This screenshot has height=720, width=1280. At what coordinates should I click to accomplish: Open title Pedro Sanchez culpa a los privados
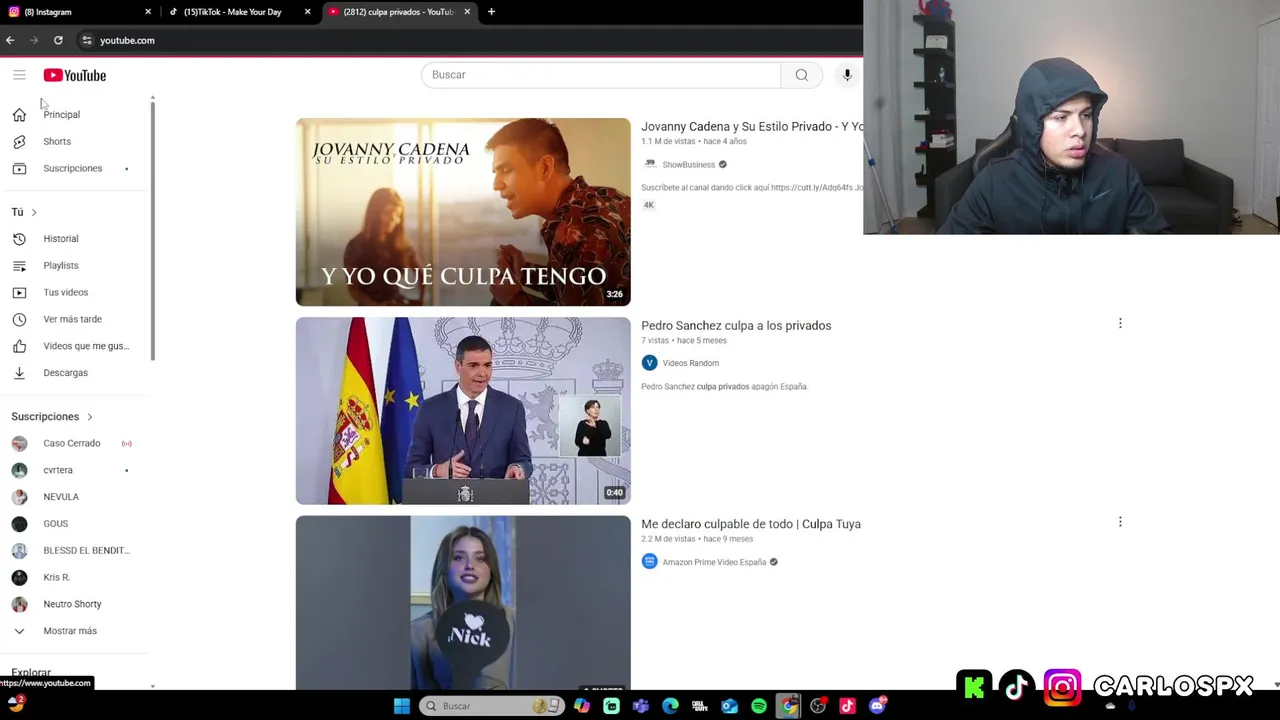[x=736, y=326]
